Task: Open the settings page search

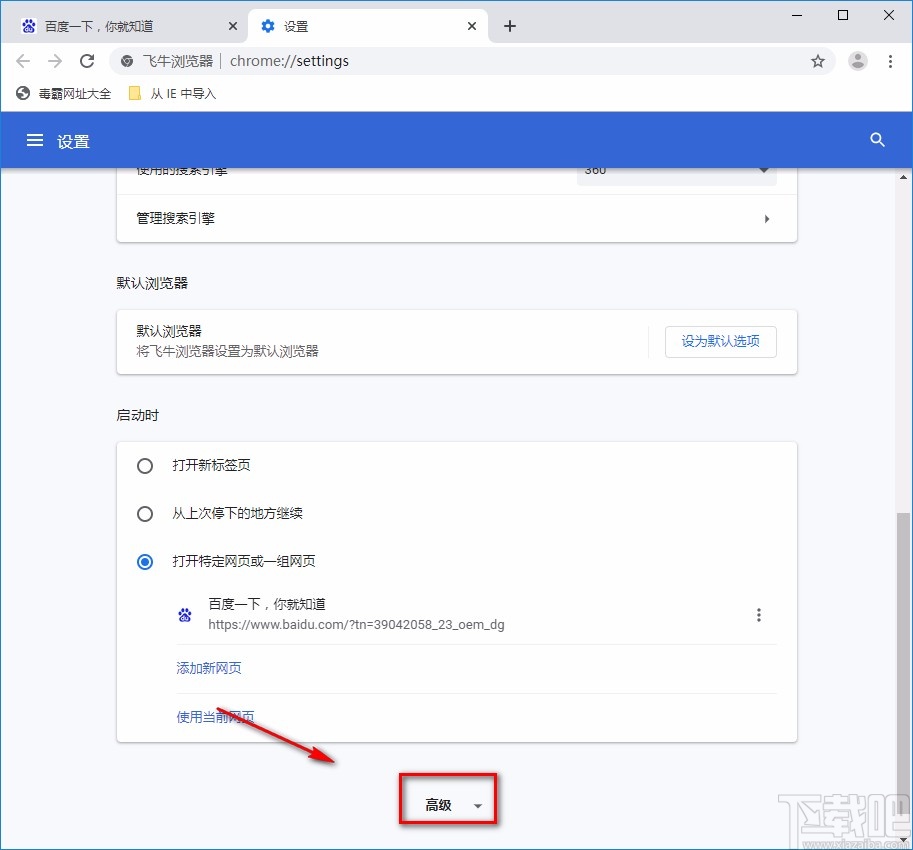Action: coord(877,140)
